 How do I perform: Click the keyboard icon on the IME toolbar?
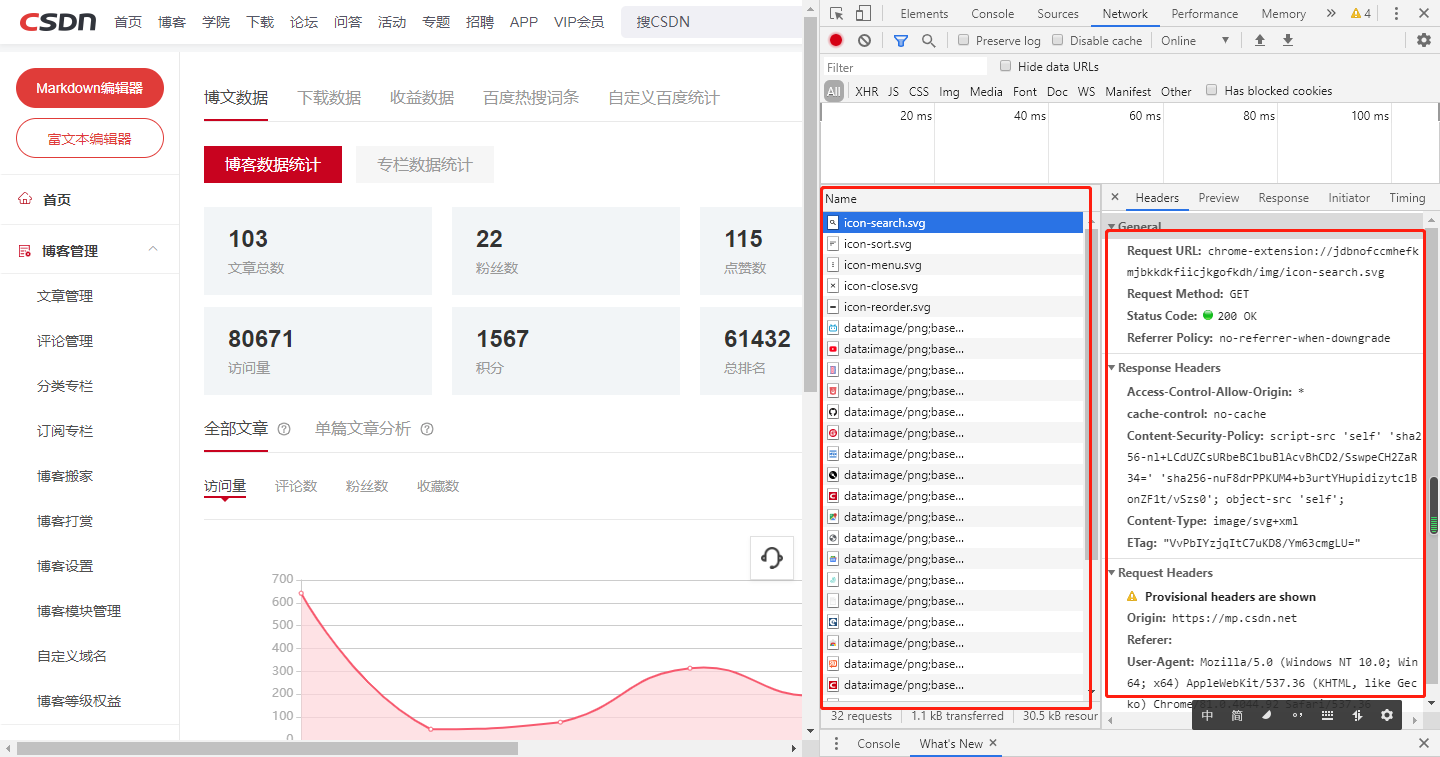(1326, 715)
